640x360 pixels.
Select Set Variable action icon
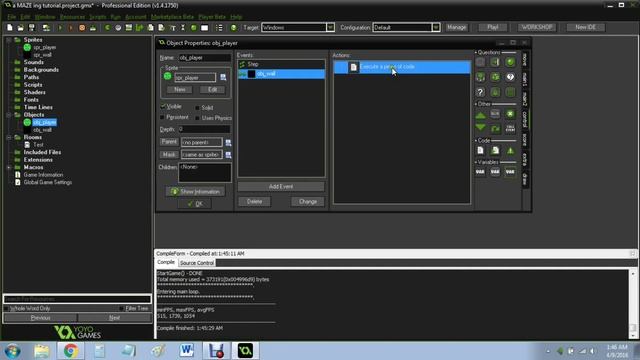[x=480, y=172]
